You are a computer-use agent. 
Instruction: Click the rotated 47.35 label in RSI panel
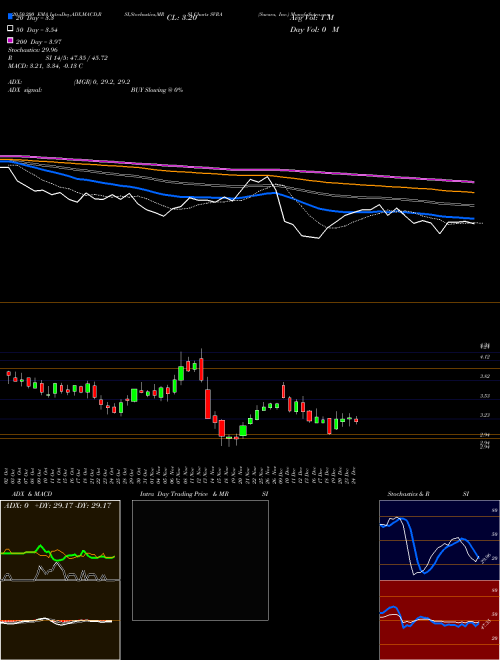coord(486,624)
